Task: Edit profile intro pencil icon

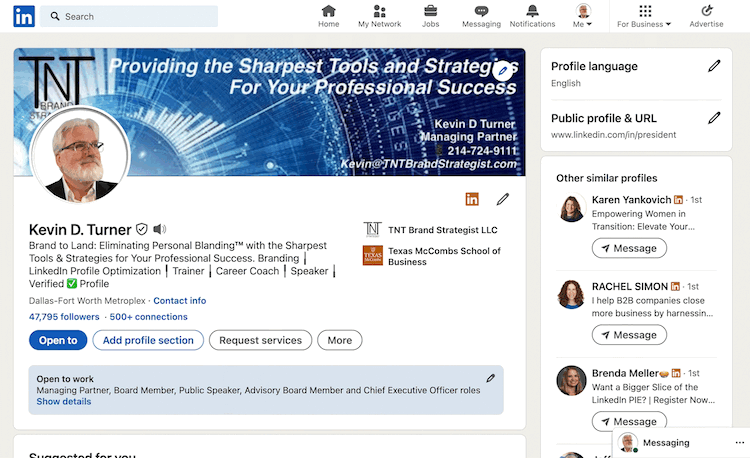Action: (x=503, y=199)
